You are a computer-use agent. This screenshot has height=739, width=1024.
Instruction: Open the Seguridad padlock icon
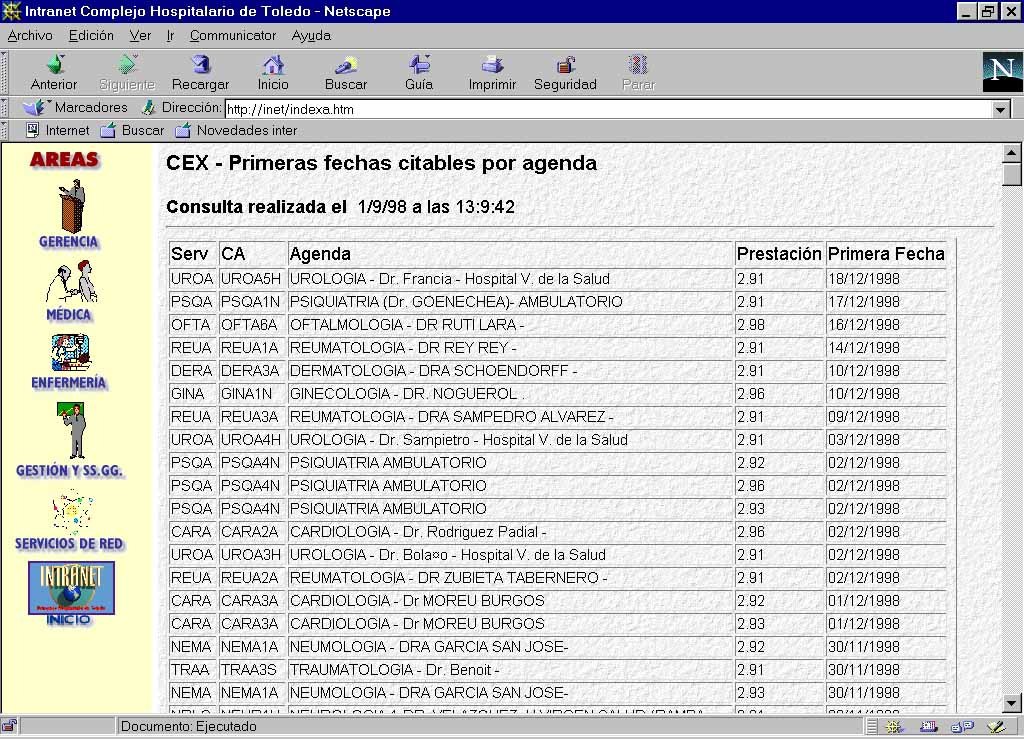point(565,66)
